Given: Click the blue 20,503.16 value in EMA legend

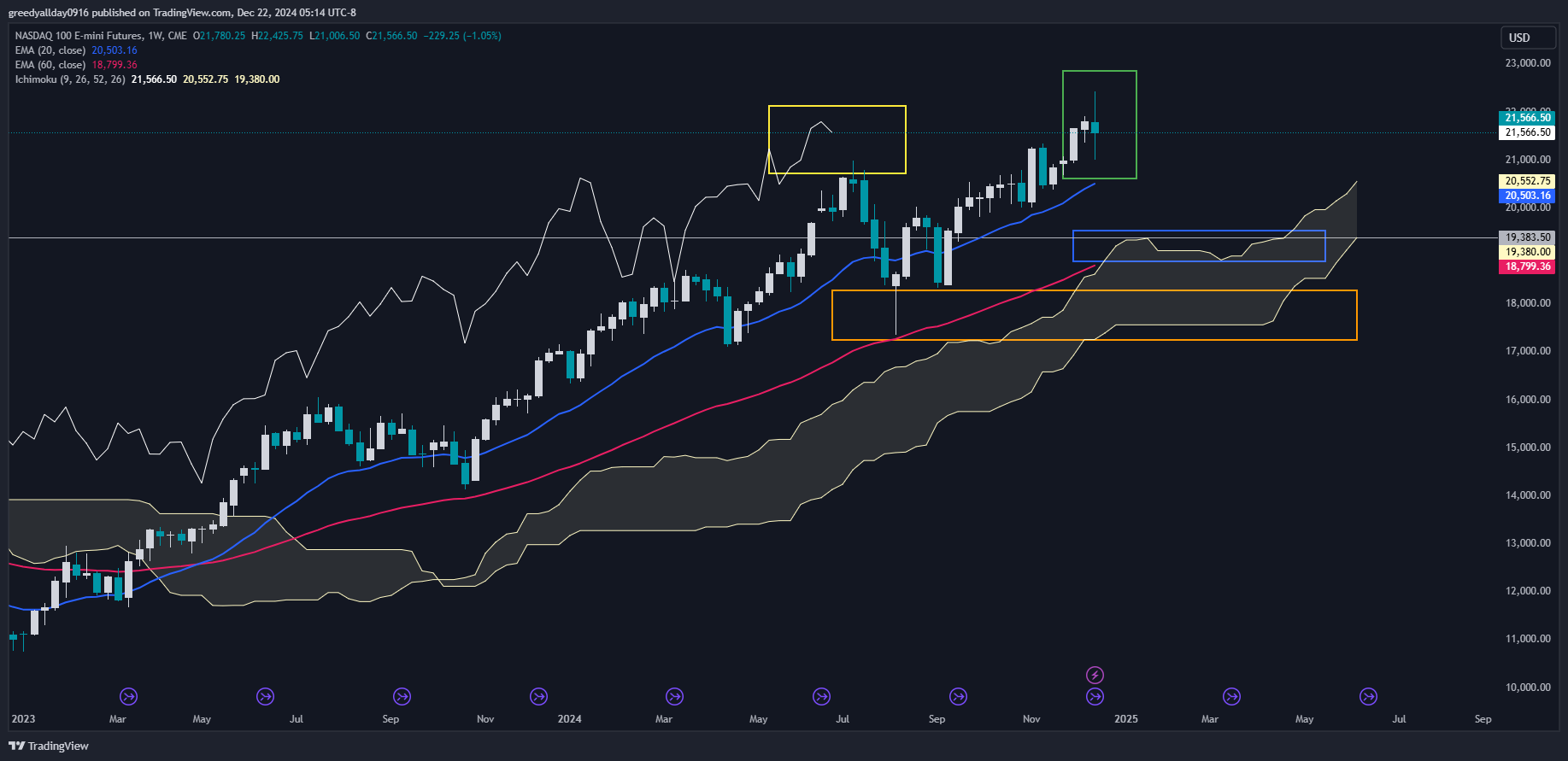Looking at the screenshot, I should pyautogui.click(x=115, y=50).
